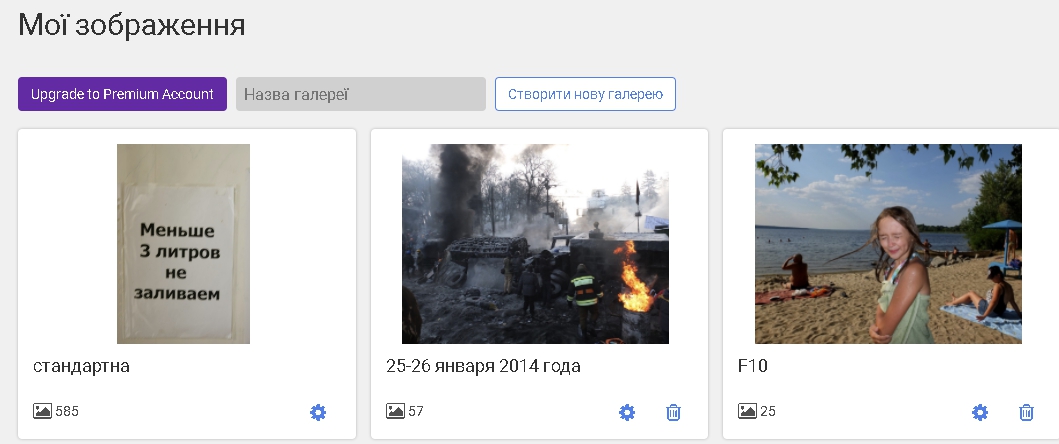The image size is (1059, 444).
Task: Click image count icon next to 25
Action: pos(747,411)
